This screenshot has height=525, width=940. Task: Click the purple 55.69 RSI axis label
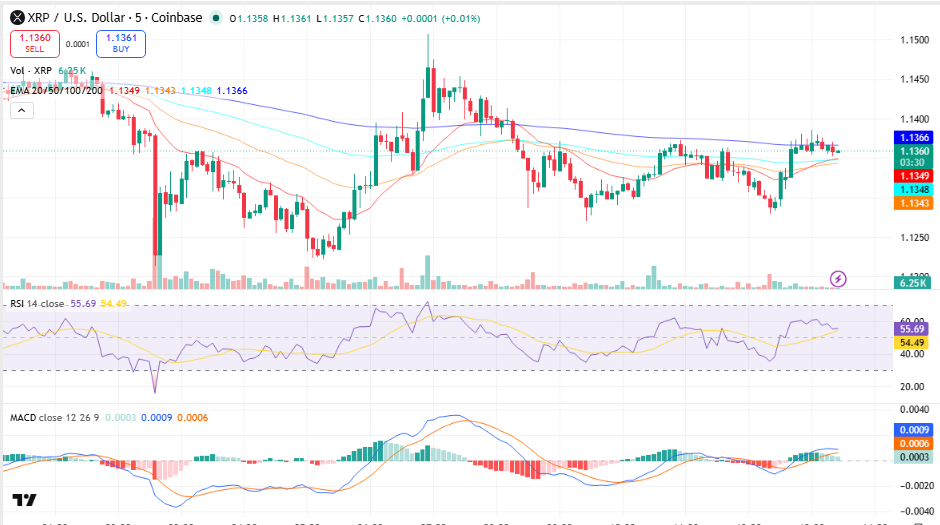[x=912, y=328]
